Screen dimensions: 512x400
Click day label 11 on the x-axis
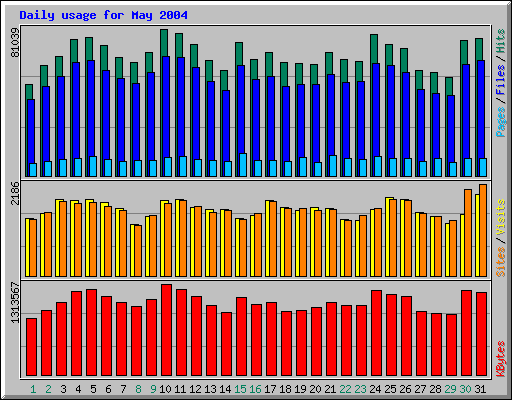point(180,389)
